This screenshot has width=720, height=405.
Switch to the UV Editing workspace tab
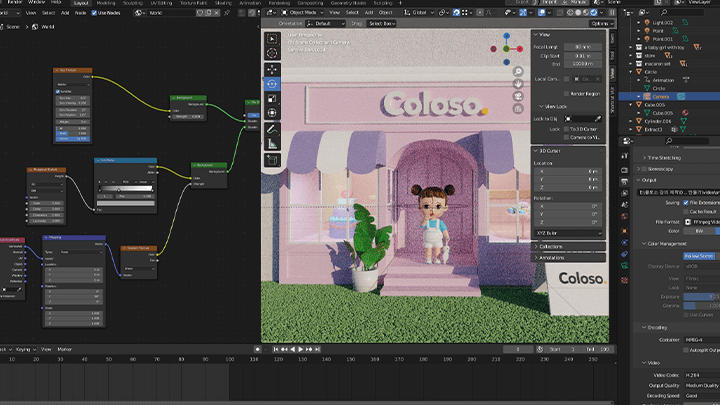pyautogui.click(x=161, y=3)
